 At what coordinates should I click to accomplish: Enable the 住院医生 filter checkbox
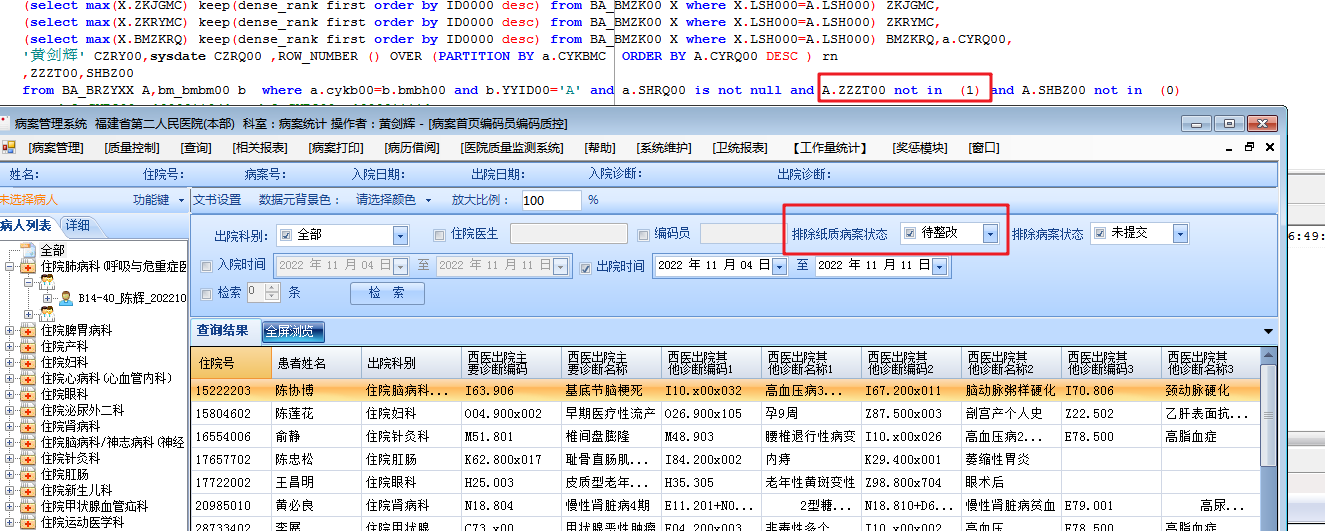[440, 235]
